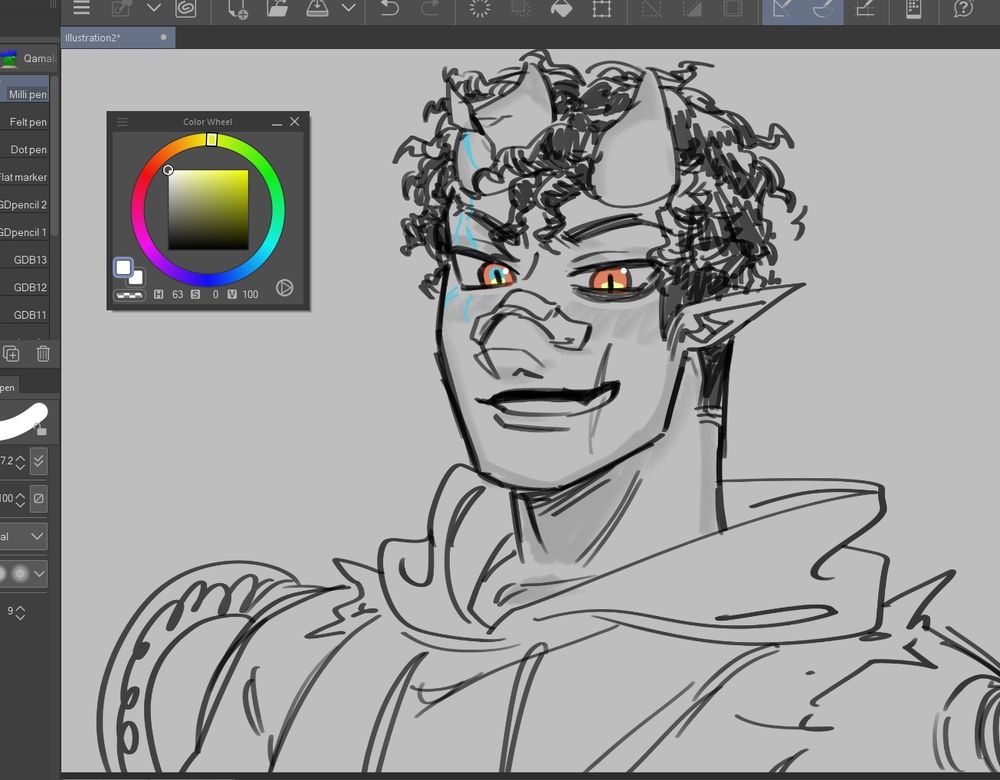Viewport: 1000px width, 780px height.
Task: Click the Save icon in the command bar
Action: [x=317, y=8]
